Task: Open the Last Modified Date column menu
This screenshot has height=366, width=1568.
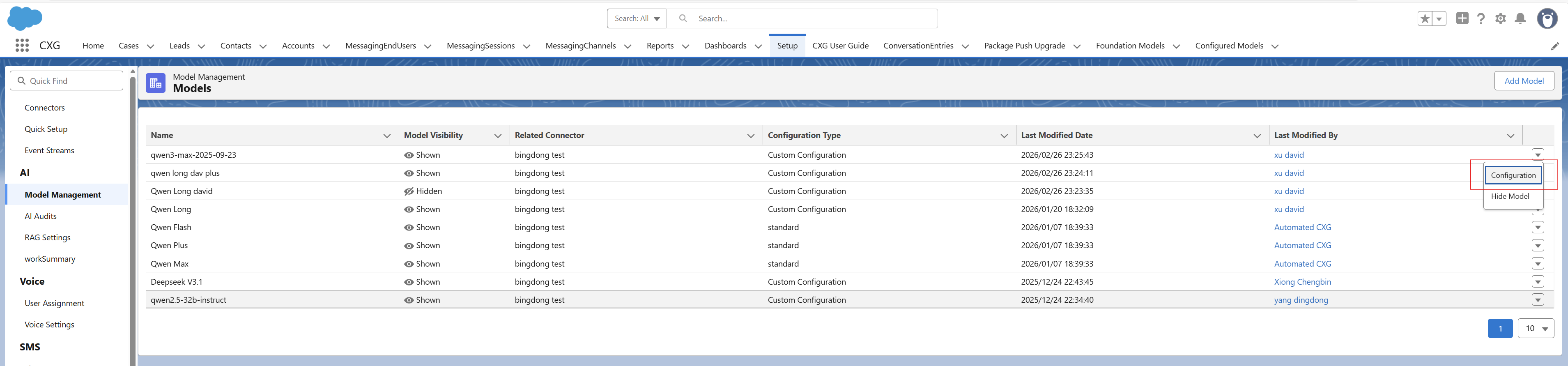Action: 1257,136
